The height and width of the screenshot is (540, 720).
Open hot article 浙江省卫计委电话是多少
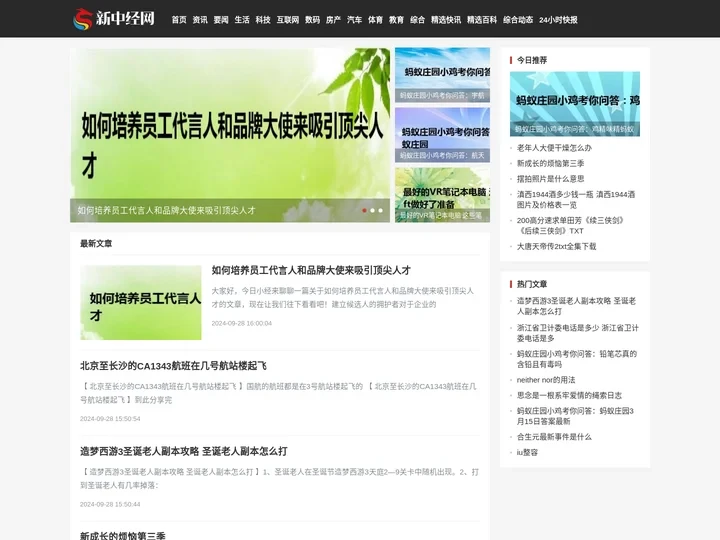pyautogui.click(x=578, y=333)
